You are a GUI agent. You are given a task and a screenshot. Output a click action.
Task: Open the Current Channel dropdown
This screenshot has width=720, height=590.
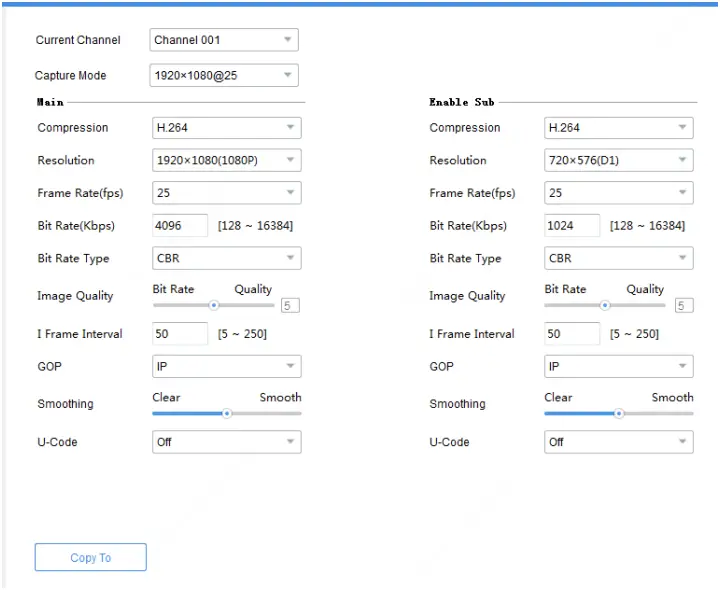pyautogui.click(x=224, y=40)
